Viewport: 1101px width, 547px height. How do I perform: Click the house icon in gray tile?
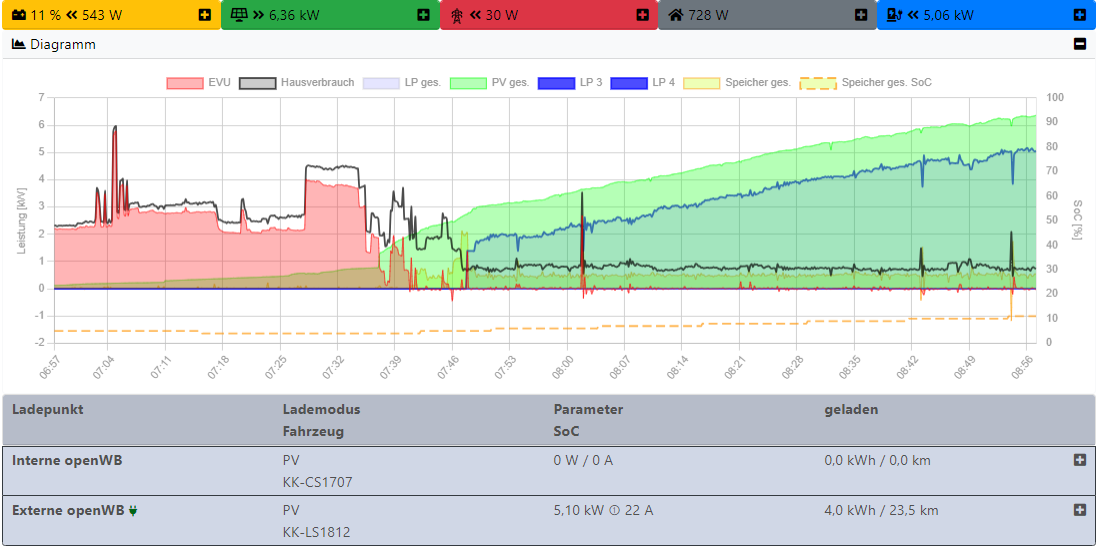(676, 15)
